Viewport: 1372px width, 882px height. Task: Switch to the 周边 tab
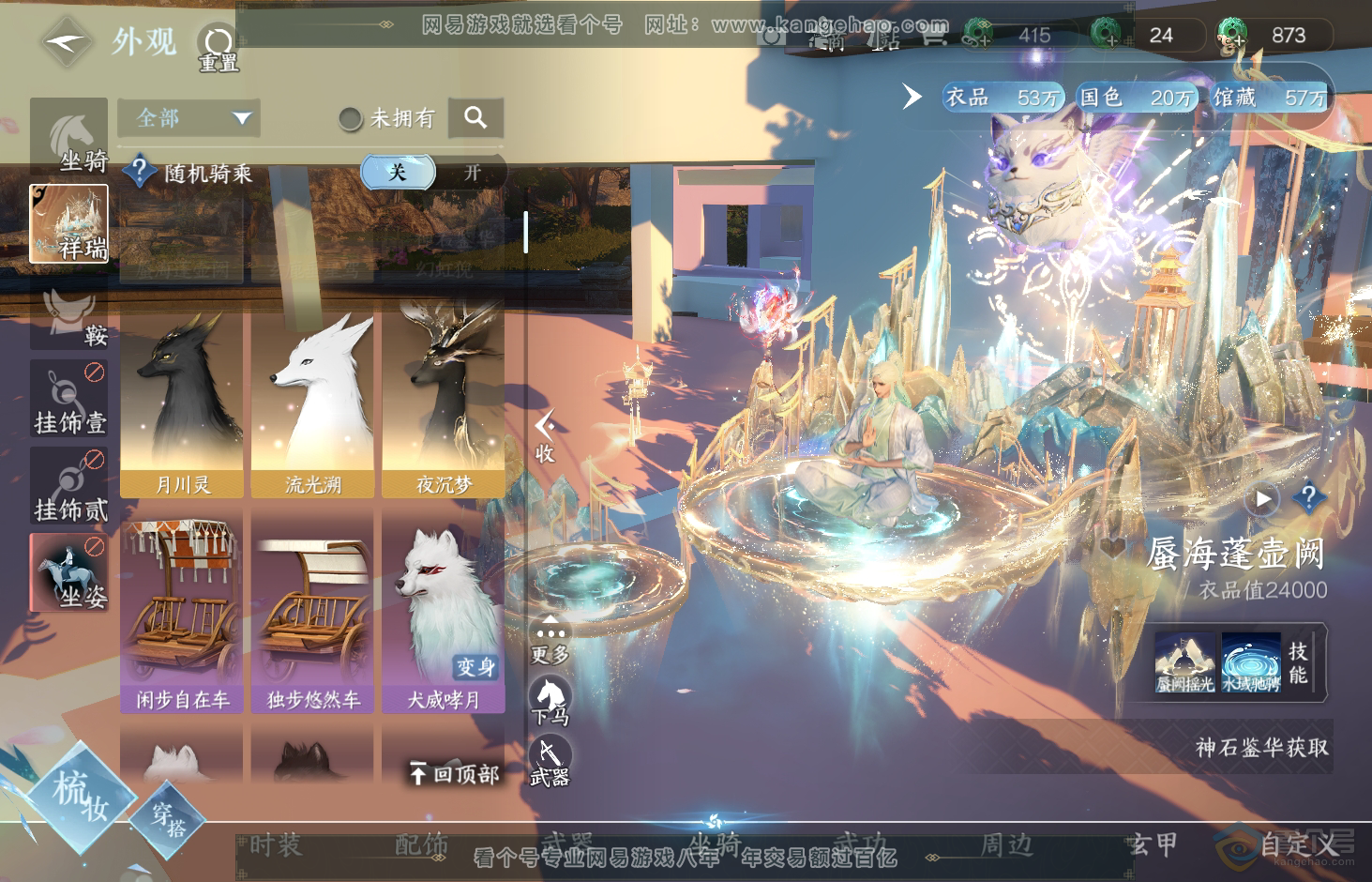tap(1006, 844)
